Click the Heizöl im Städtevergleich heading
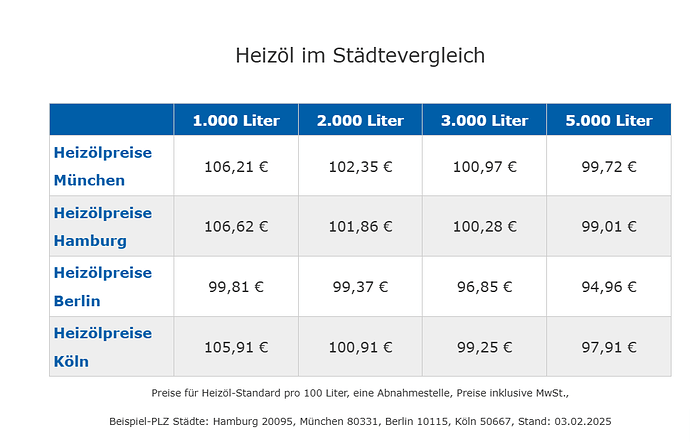Image resolution: width=690 pixels, height=442 pixels. pyautogui.click(x=360, y=55)
